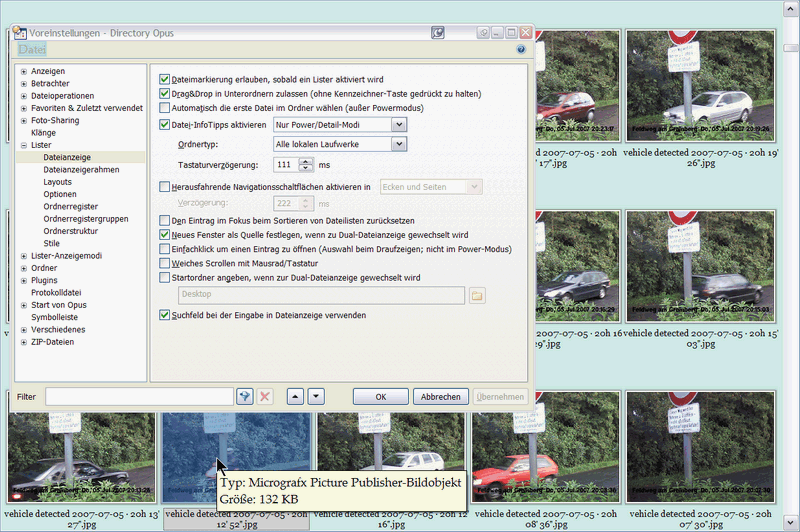
Task: Toggle Suchfeld bei der Eingabe checkbox
Action: (x=164, y=315)
